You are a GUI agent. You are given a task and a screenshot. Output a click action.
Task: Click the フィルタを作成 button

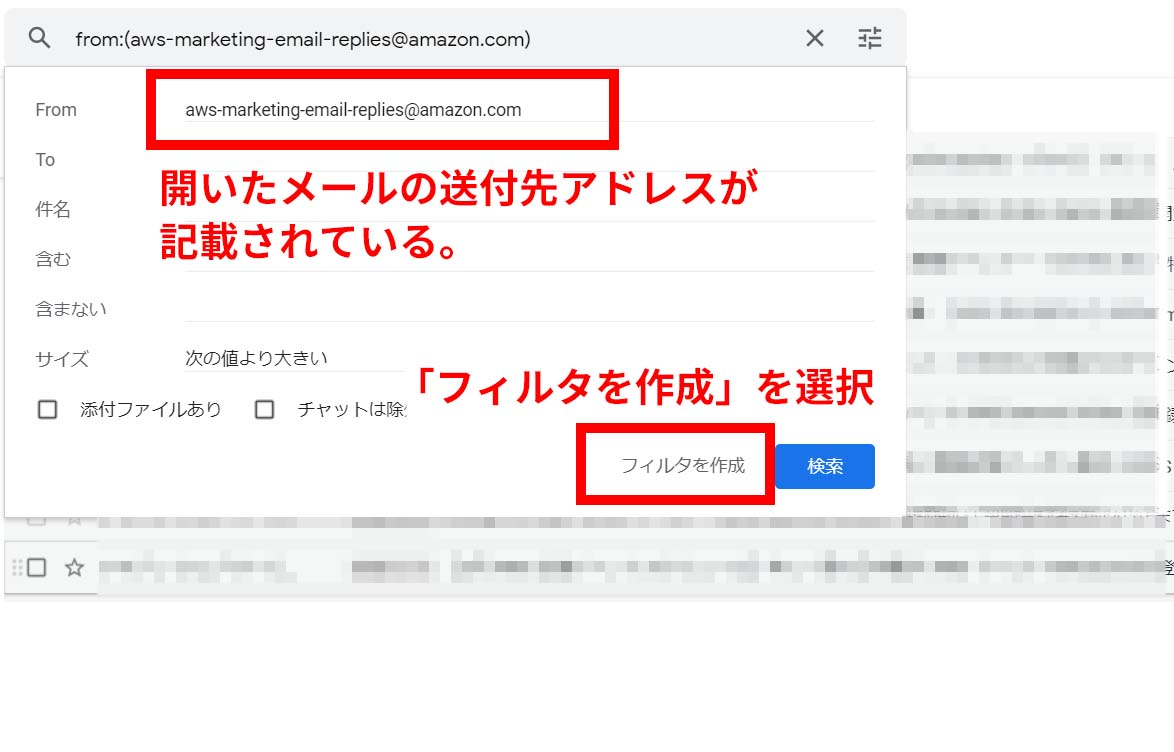tap(683, 466)
